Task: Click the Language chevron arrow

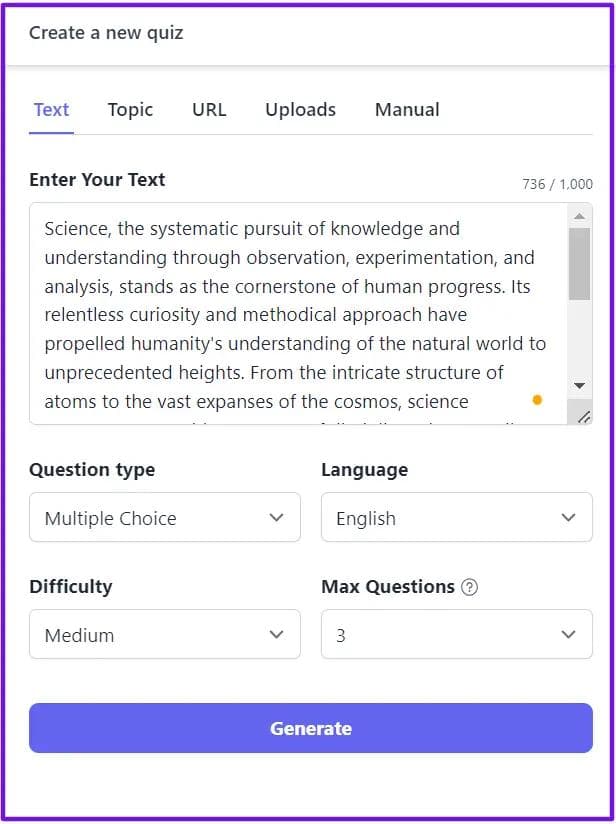Action: pyautogui.click(x=568, y=518)
